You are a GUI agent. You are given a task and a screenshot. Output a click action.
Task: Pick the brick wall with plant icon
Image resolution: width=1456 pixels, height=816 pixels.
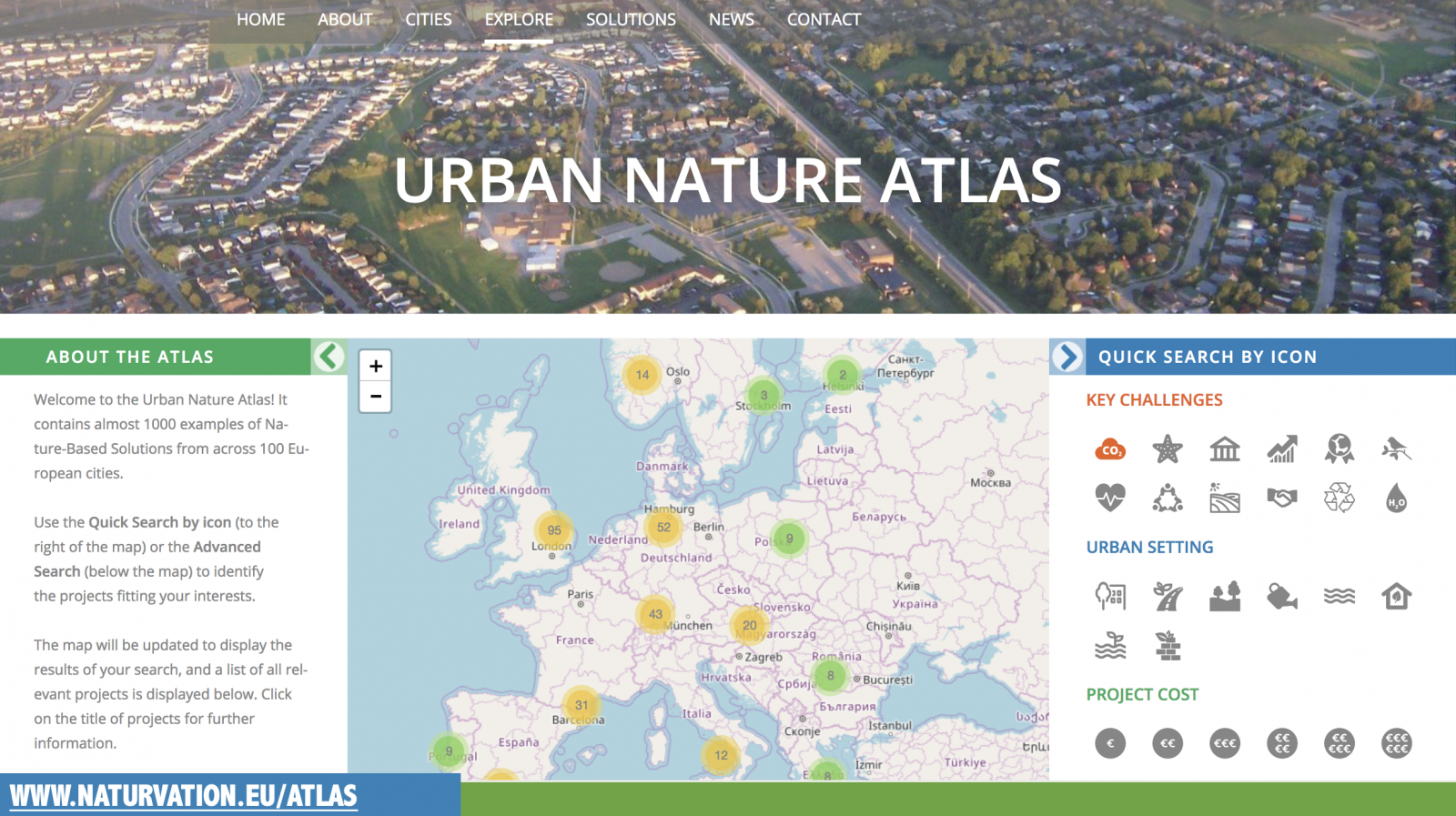coord(1168,646)
